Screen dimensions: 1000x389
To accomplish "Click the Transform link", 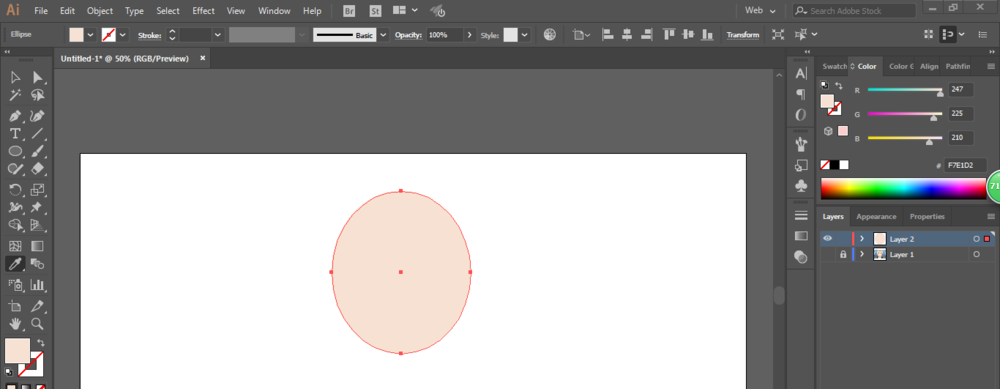I will (743, 35).
